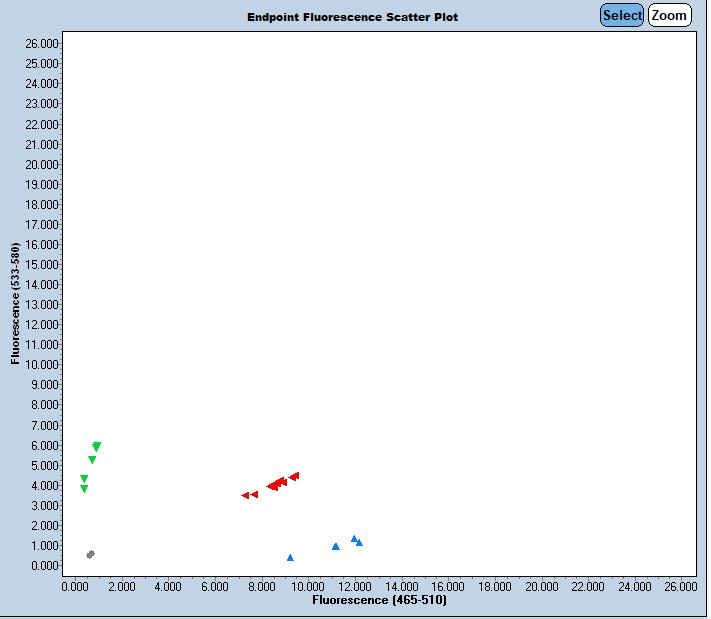The image size is (711, 619).
Task: Select the lowest blue triangle marker
Action: pyautogui.click(x=290, y=558)
